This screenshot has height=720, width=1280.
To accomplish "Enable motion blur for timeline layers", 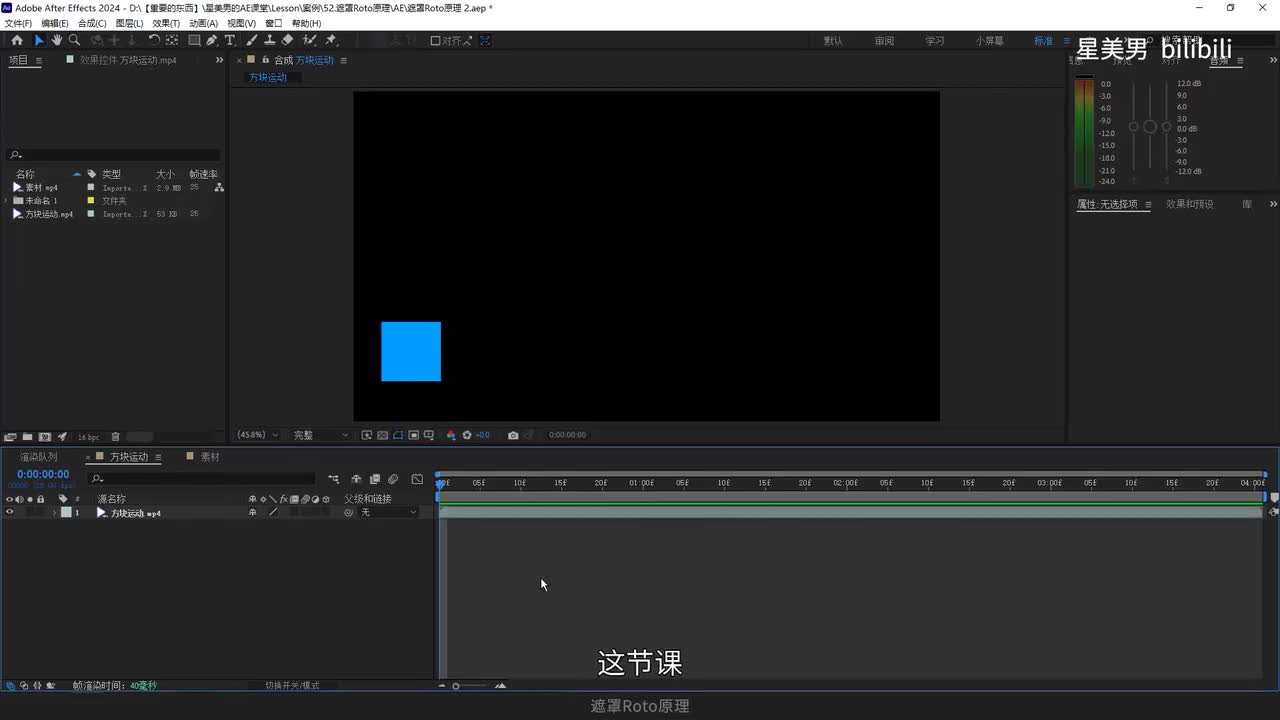I will 393,479.
